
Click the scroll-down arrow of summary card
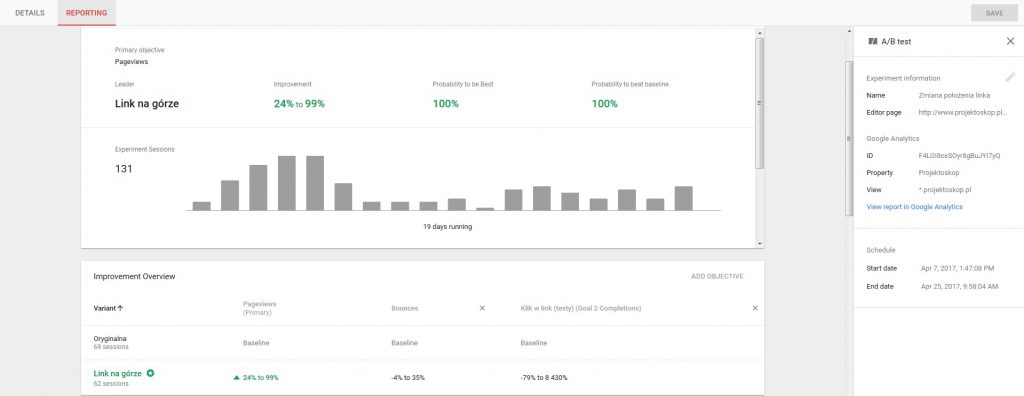760,243
